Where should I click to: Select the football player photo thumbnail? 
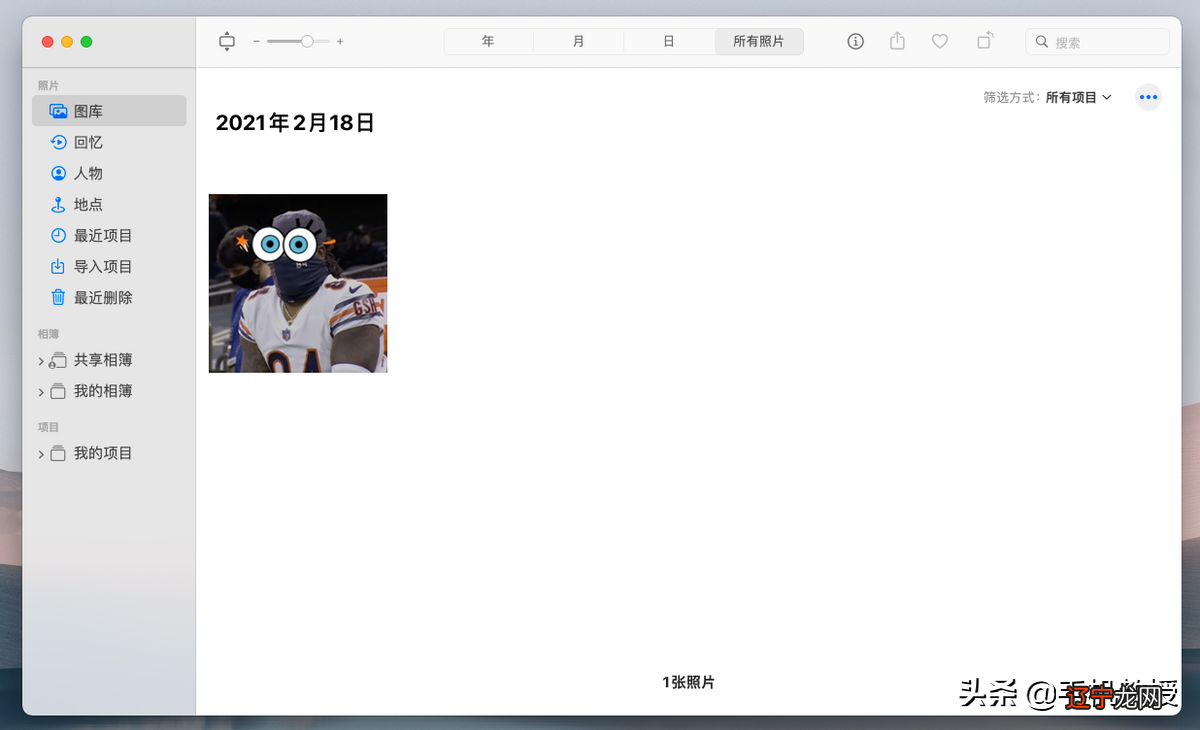[297, 283]
